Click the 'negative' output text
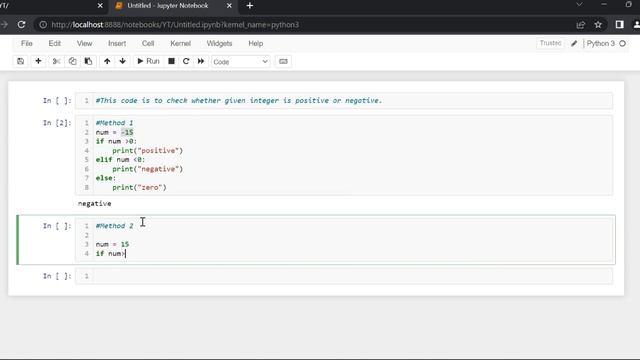640x360 pixels. point(95,203)
